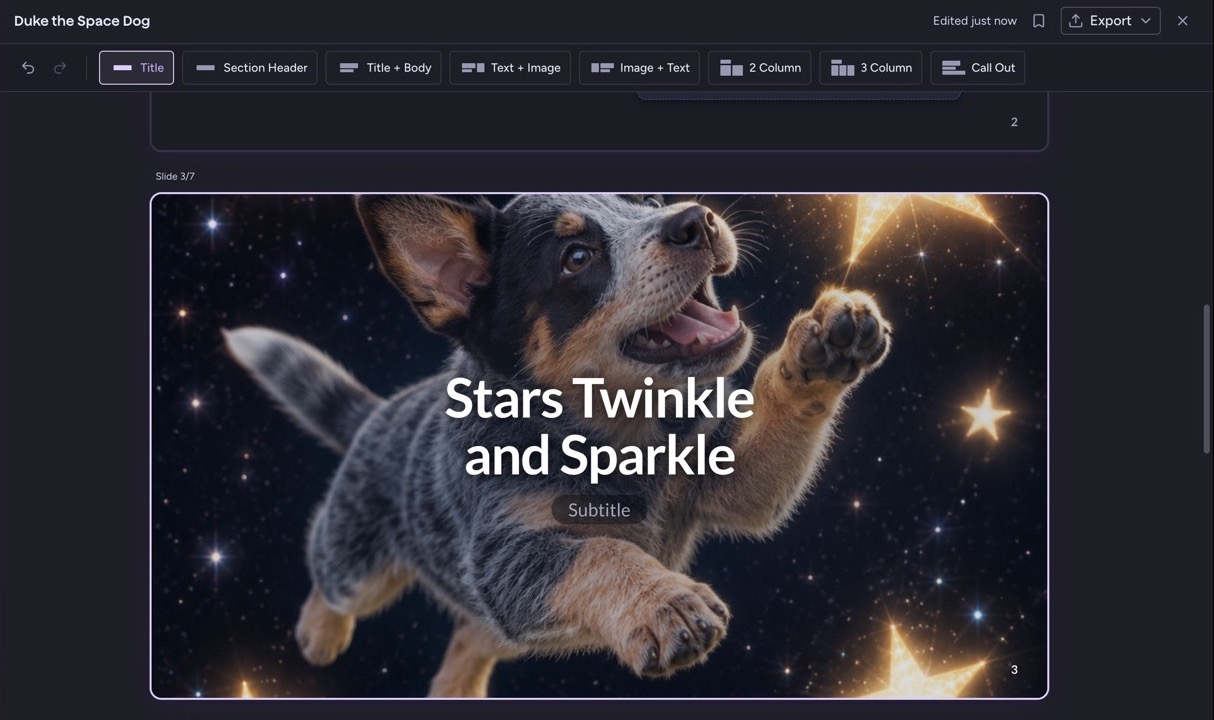The height and width of the screenshot is (720, 1214).
Task: Close the editor with the X icon
Action: [x=1183, y=21]
